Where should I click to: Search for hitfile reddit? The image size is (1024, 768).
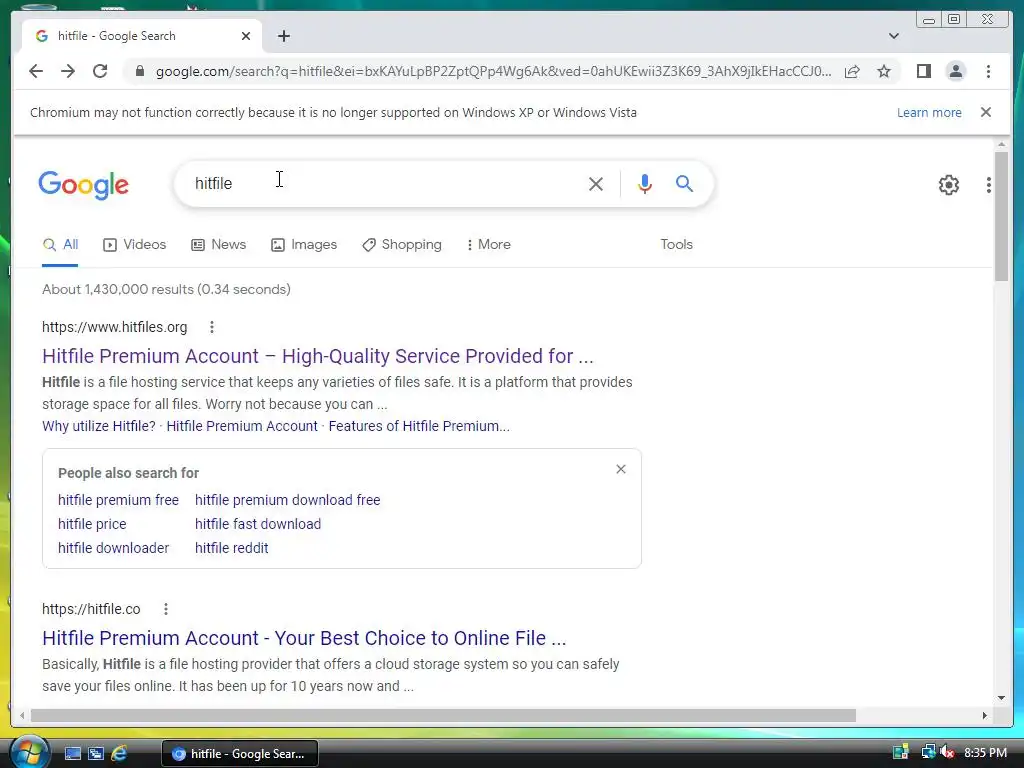pos(231,549)
